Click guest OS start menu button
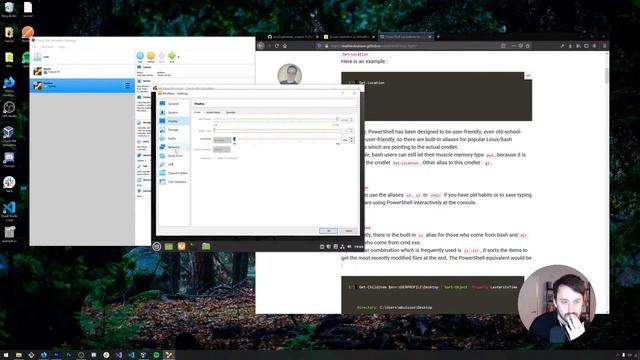Viewport: 640px width, 360px height. tap(156, 246)
